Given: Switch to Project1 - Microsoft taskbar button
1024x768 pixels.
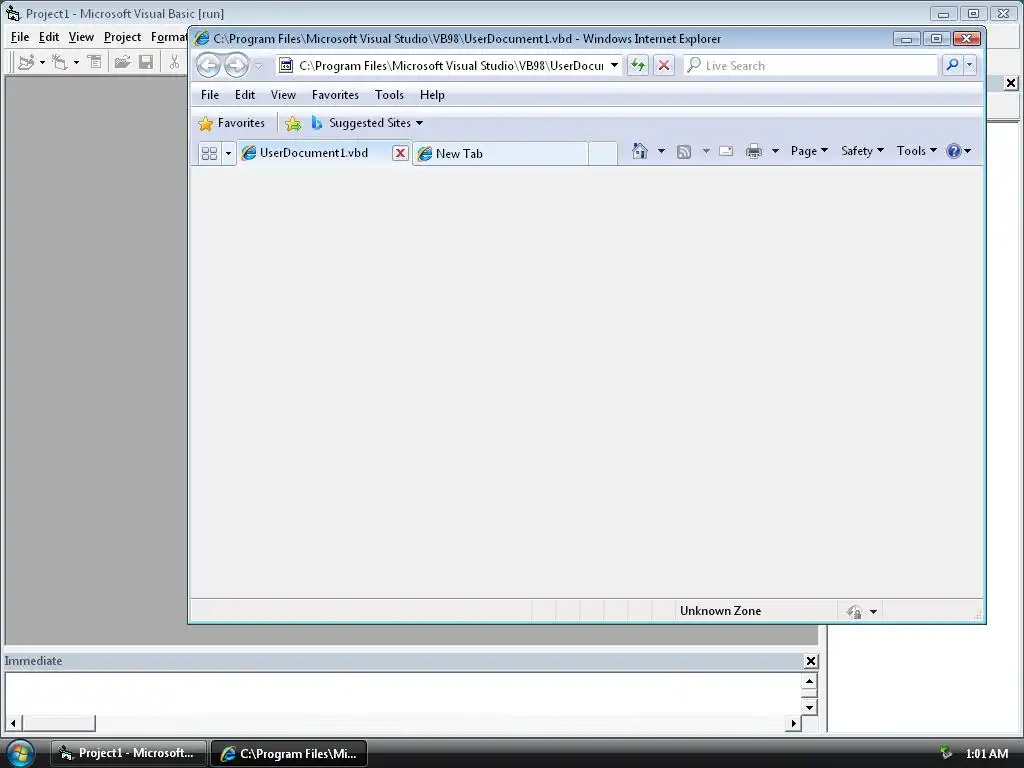Looking at the screenshot, I should (129, 753).
